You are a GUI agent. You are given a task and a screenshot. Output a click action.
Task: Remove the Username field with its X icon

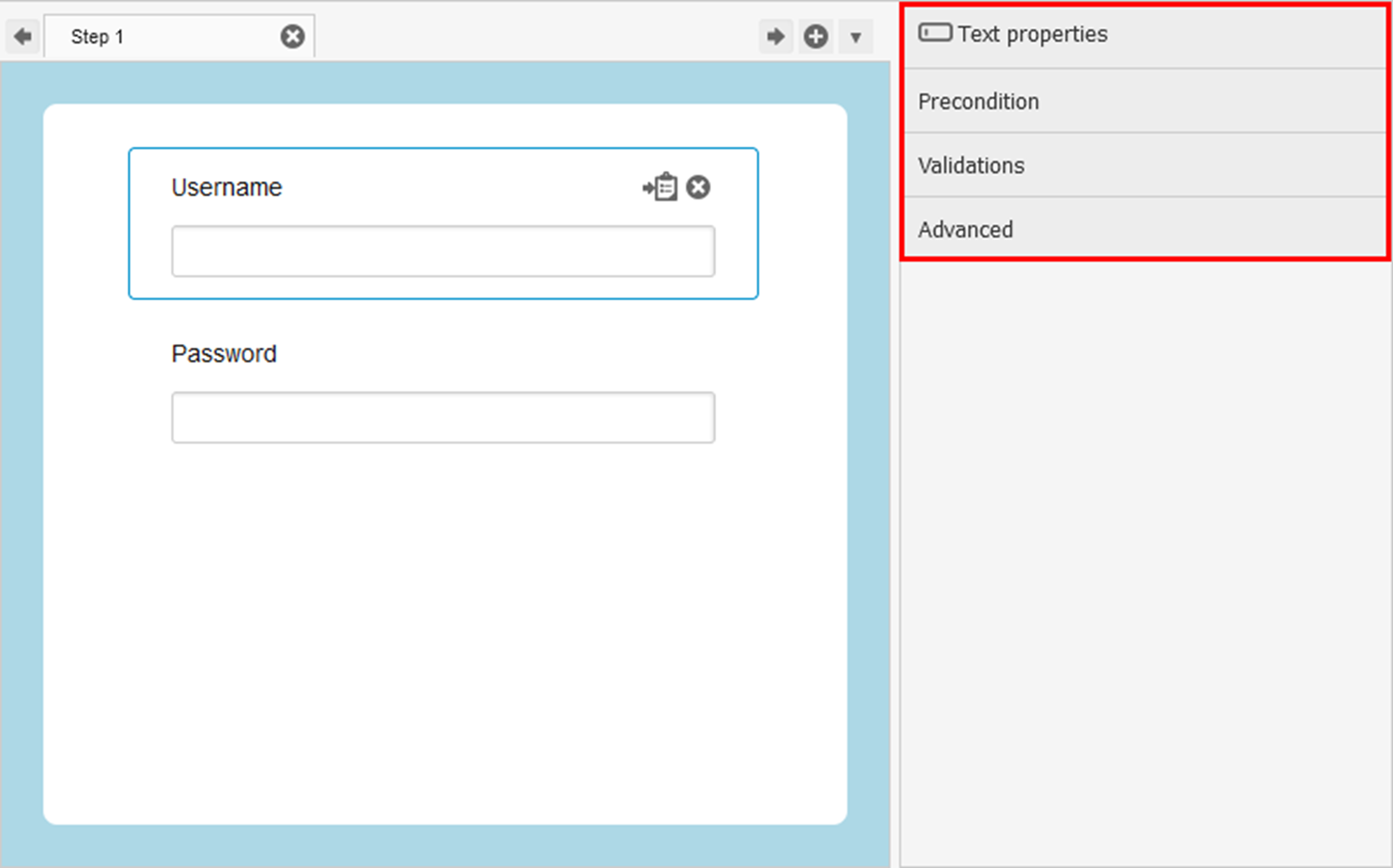coord(698,186)
